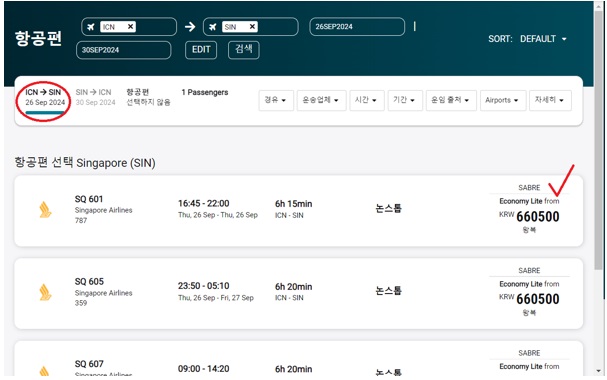Click the 23:50 - 05:10 flight time

point(204,286)
